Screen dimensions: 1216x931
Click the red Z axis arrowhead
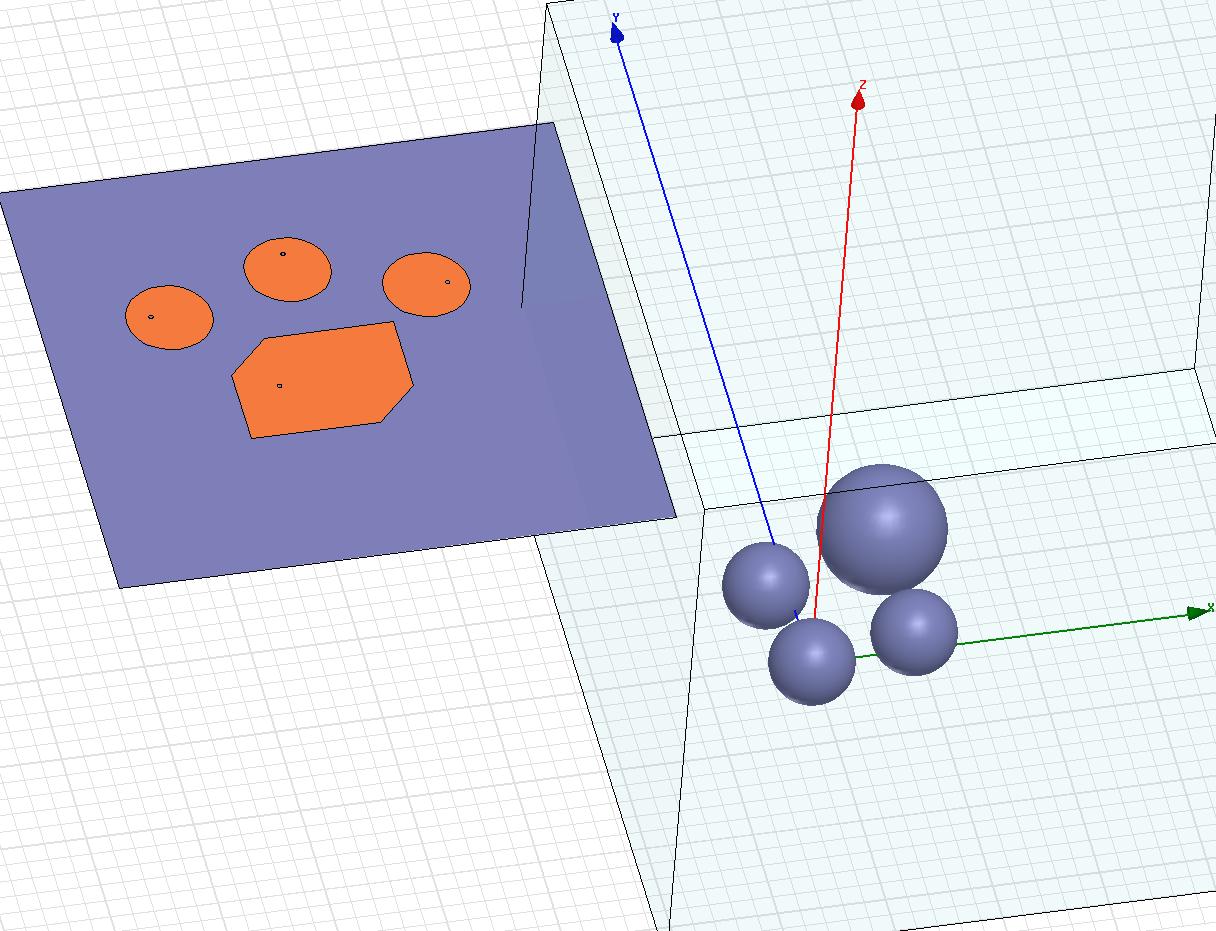pyautogui.click(x=858, y=100)
